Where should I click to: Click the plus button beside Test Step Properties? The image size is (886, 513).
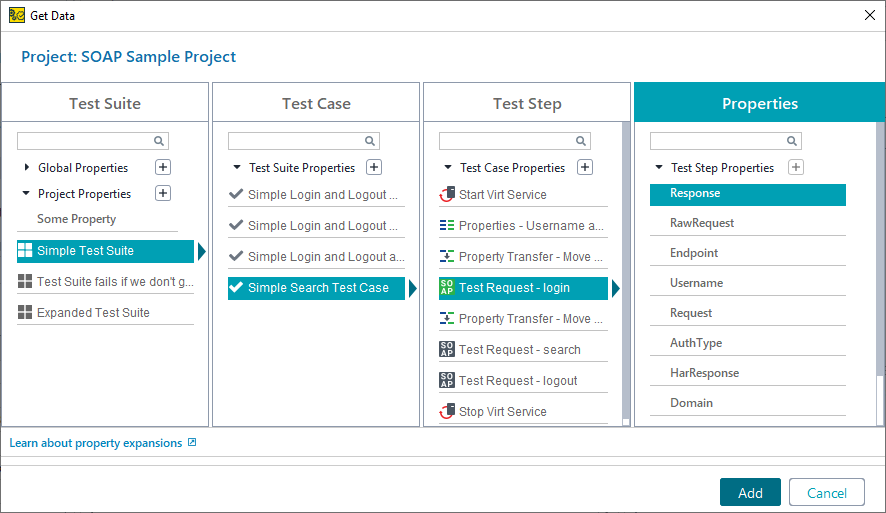click(796, 167)
